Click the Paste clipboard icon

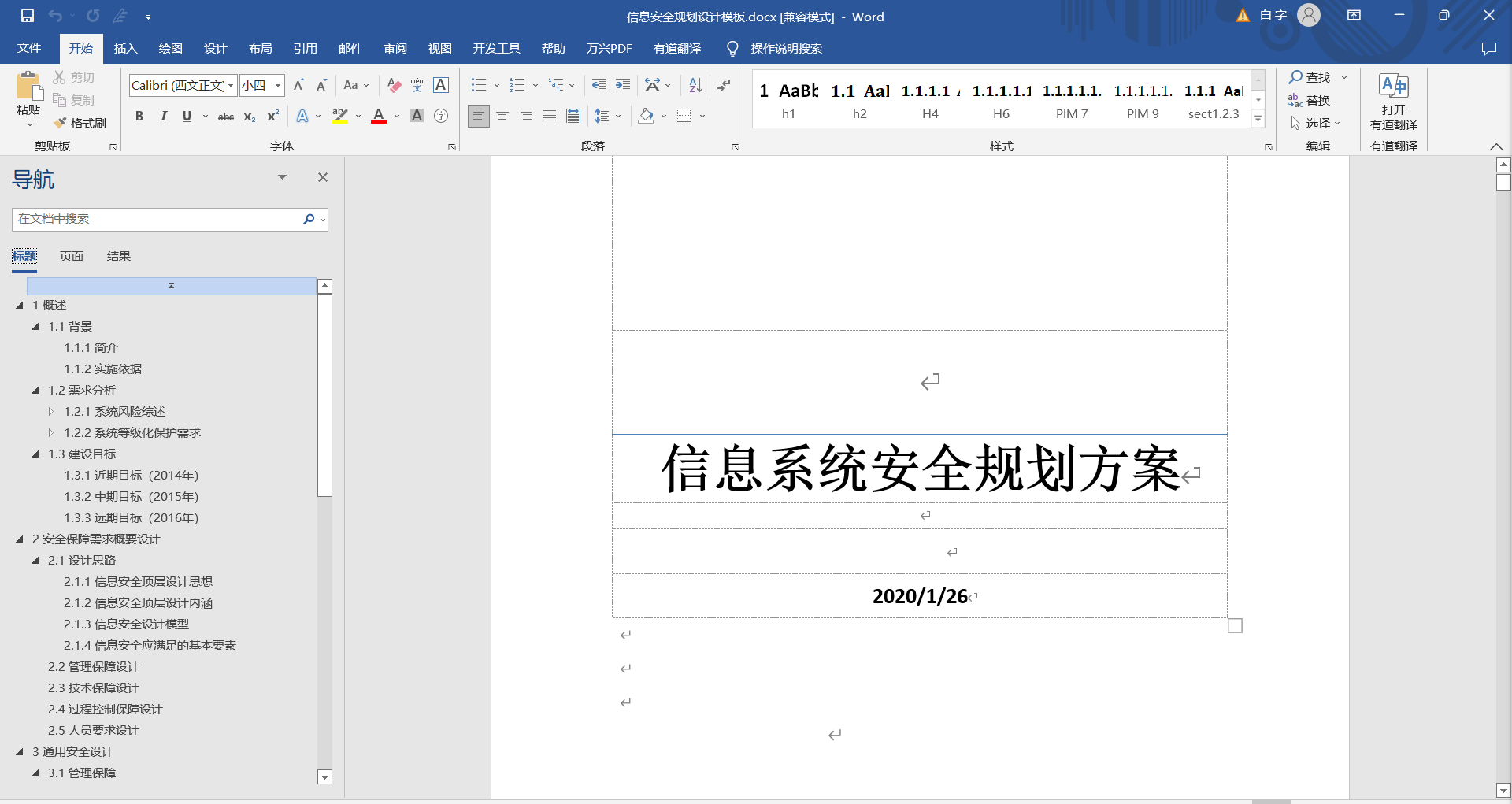pos(28,87)
